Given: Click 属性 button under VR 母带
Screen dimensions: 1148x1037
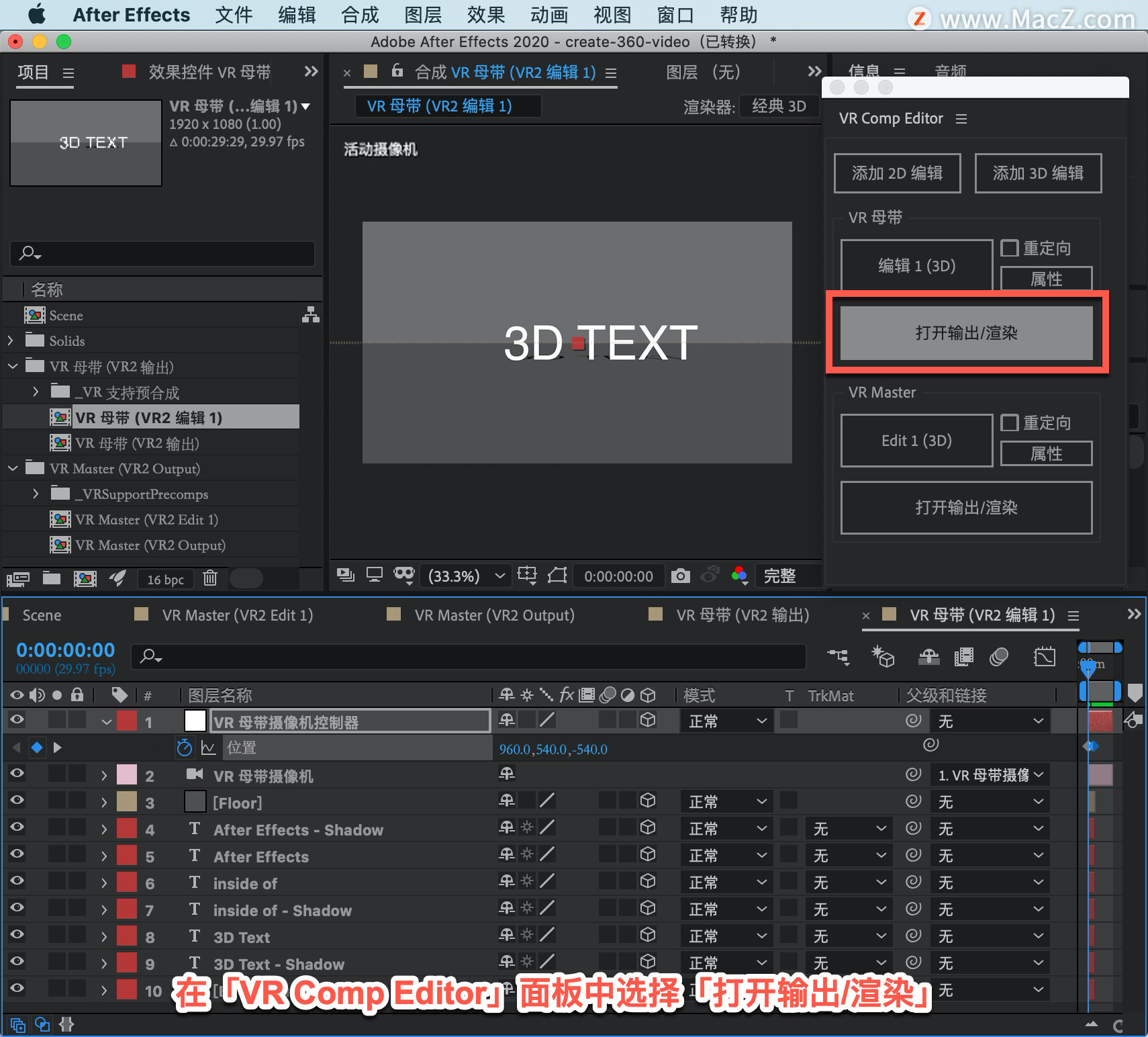Looking at the screenshot, I should (1046, 279).
